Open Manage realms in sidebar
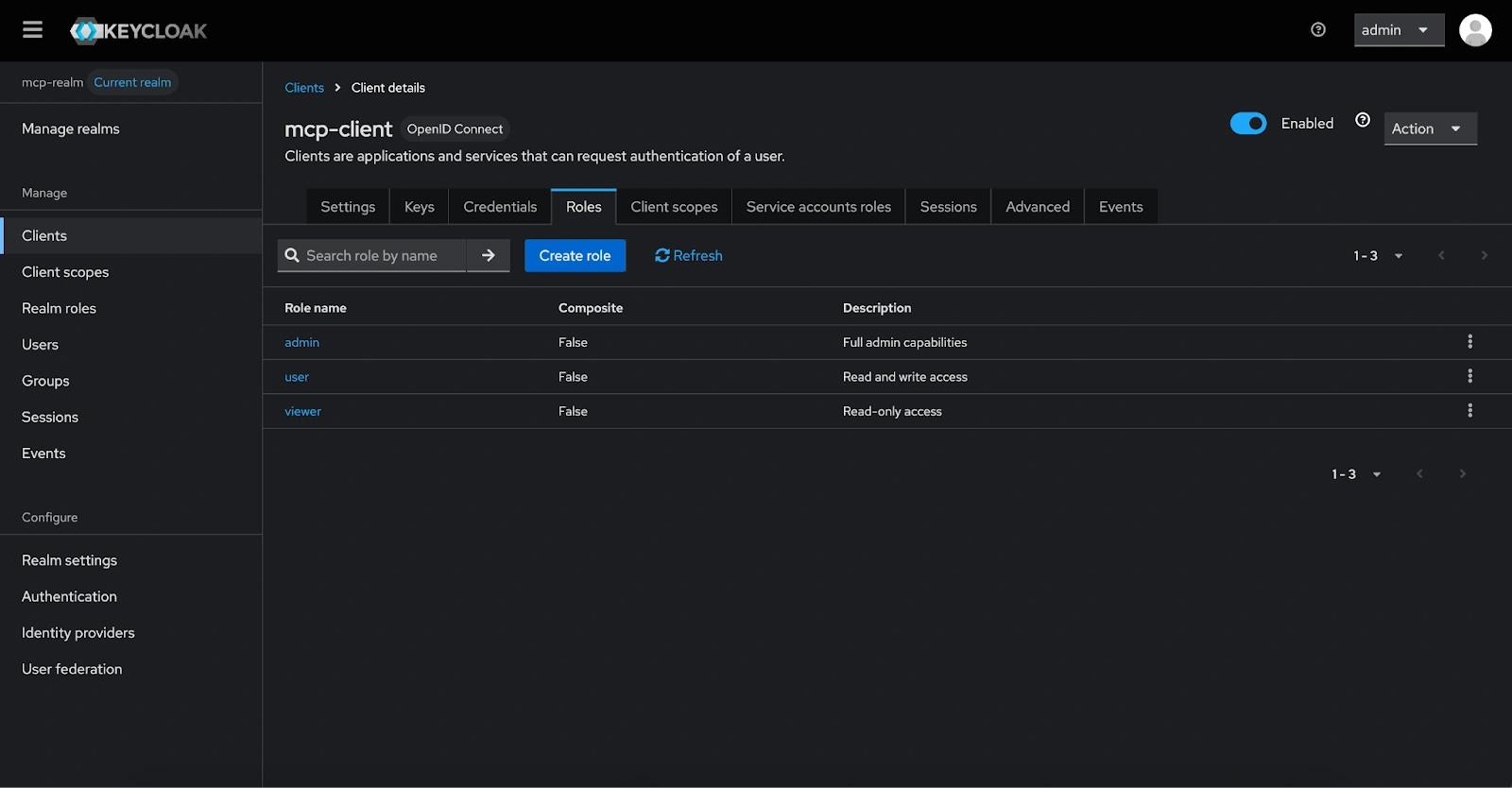This screenshot has height=788, width=1512. point(131,129)
